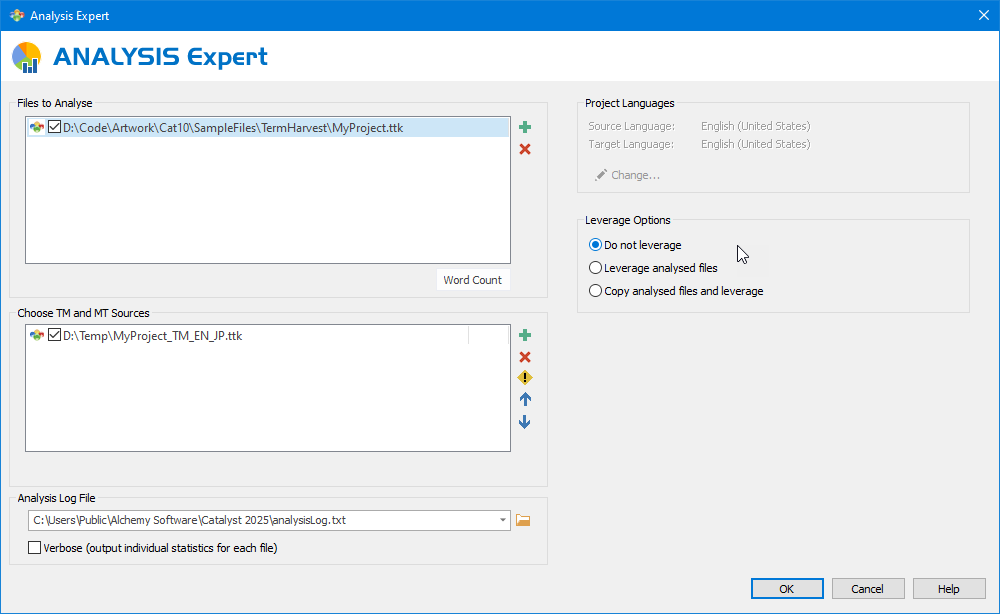Remove selected TM source with red X
Image resolution: width=1000 pixels, height=614 pixels.
(525, 357)
